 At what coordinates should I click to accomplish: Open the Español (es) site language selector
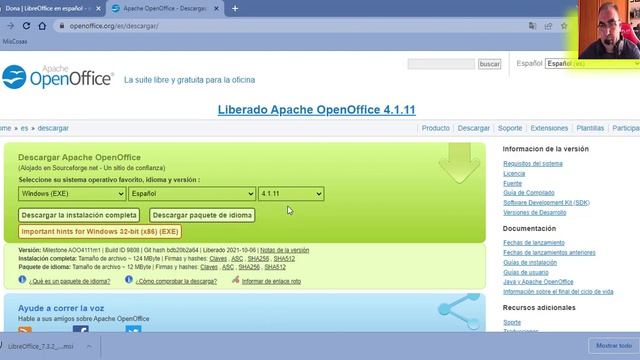tap(592, 64)
